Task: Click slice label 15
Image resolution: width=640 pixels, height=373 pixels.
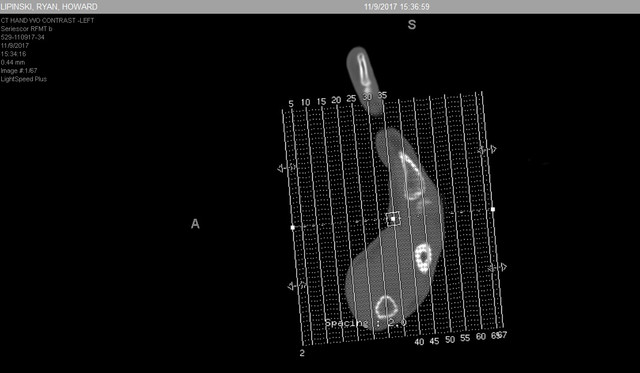Action: coord(321,101)
